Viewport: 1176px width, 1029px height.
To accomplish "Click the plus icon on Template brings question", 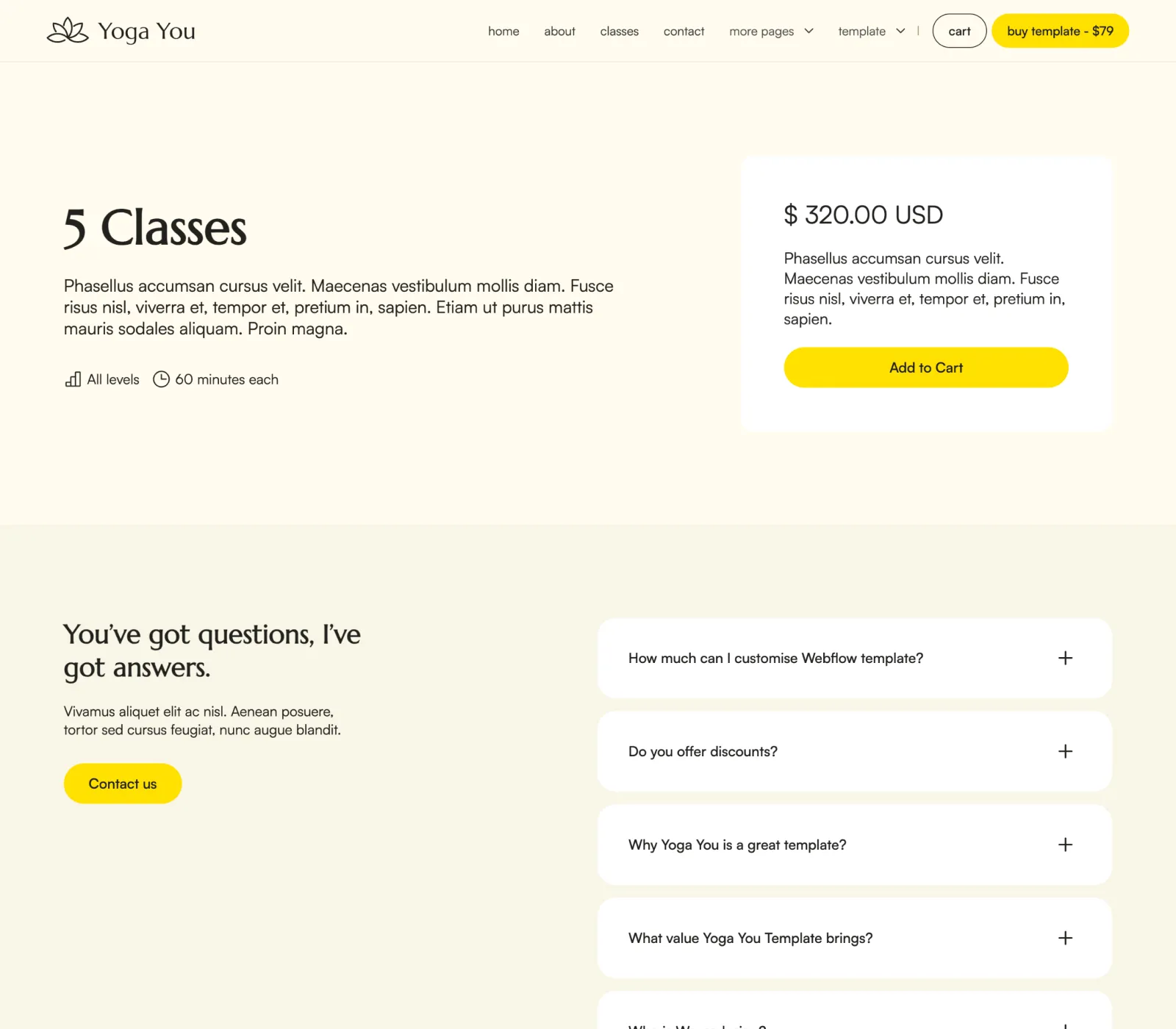I will point(1065,938).
